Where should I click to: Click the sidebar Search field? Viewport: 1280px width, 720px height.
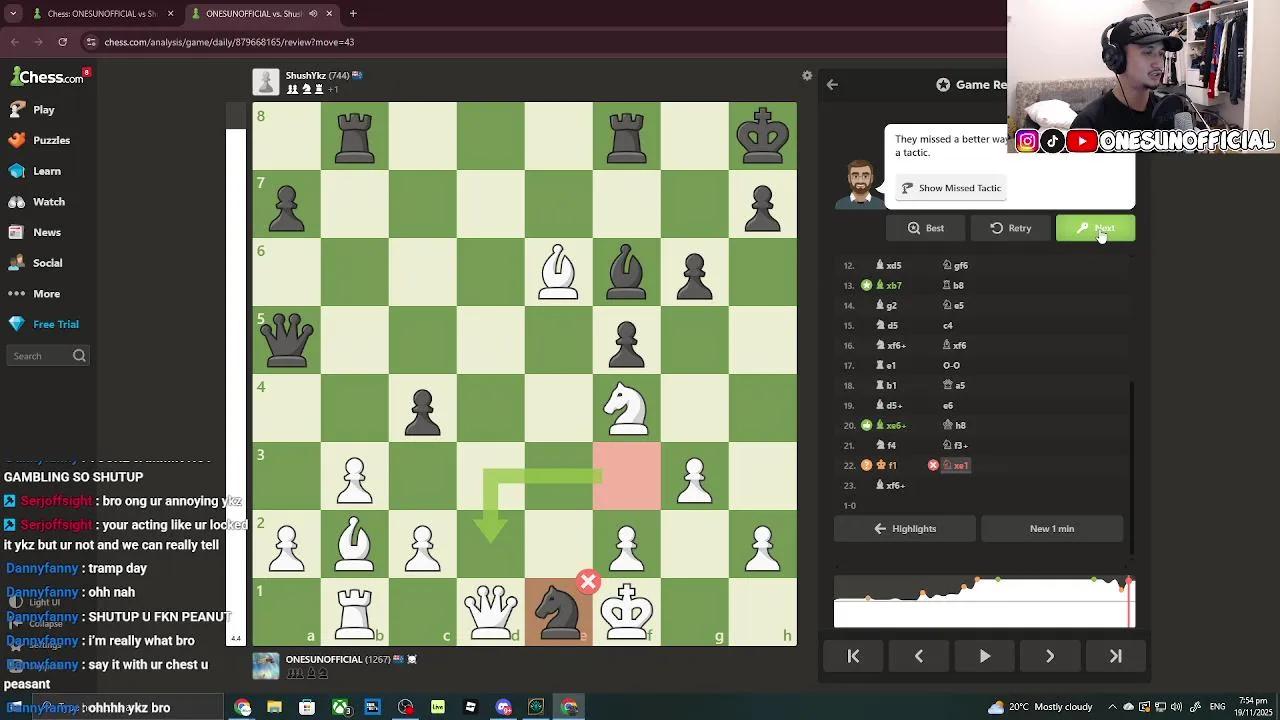coord(40,356)
